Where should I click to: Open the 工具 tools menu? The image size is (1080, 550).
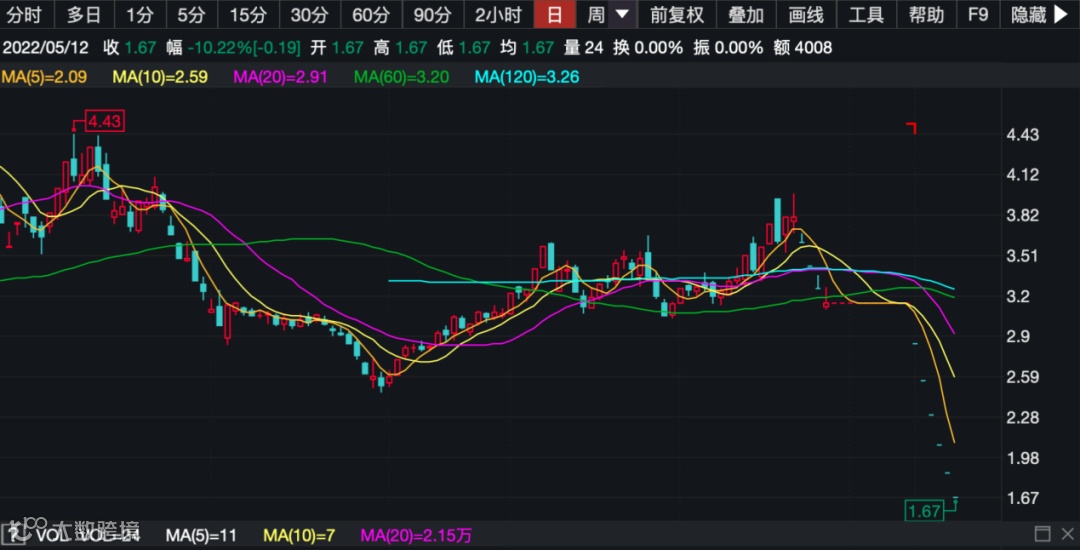[866, 14]
